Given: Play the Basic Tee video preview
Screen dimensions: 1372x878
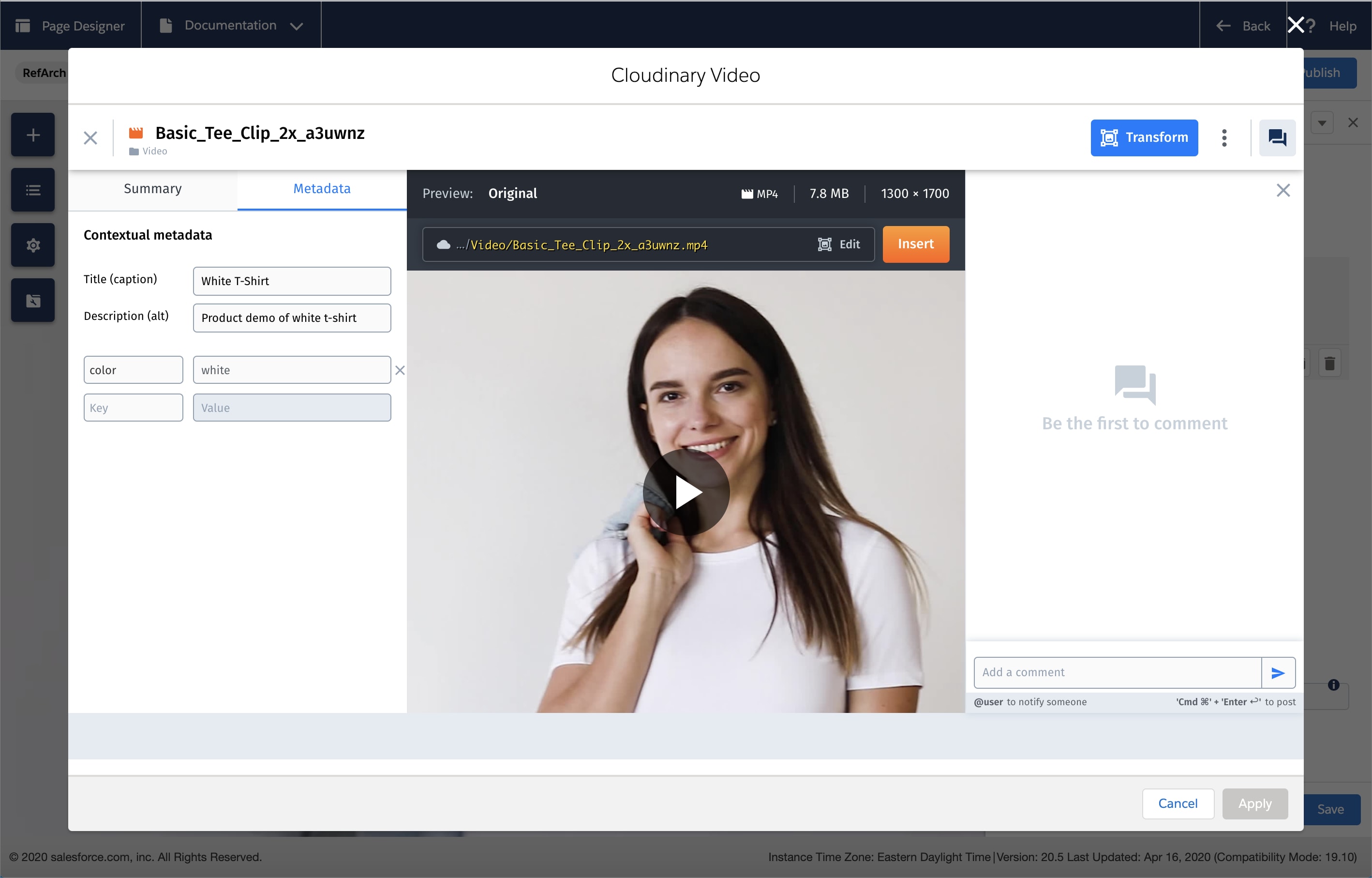Looking at the screenshot, I should coord(686,492).
